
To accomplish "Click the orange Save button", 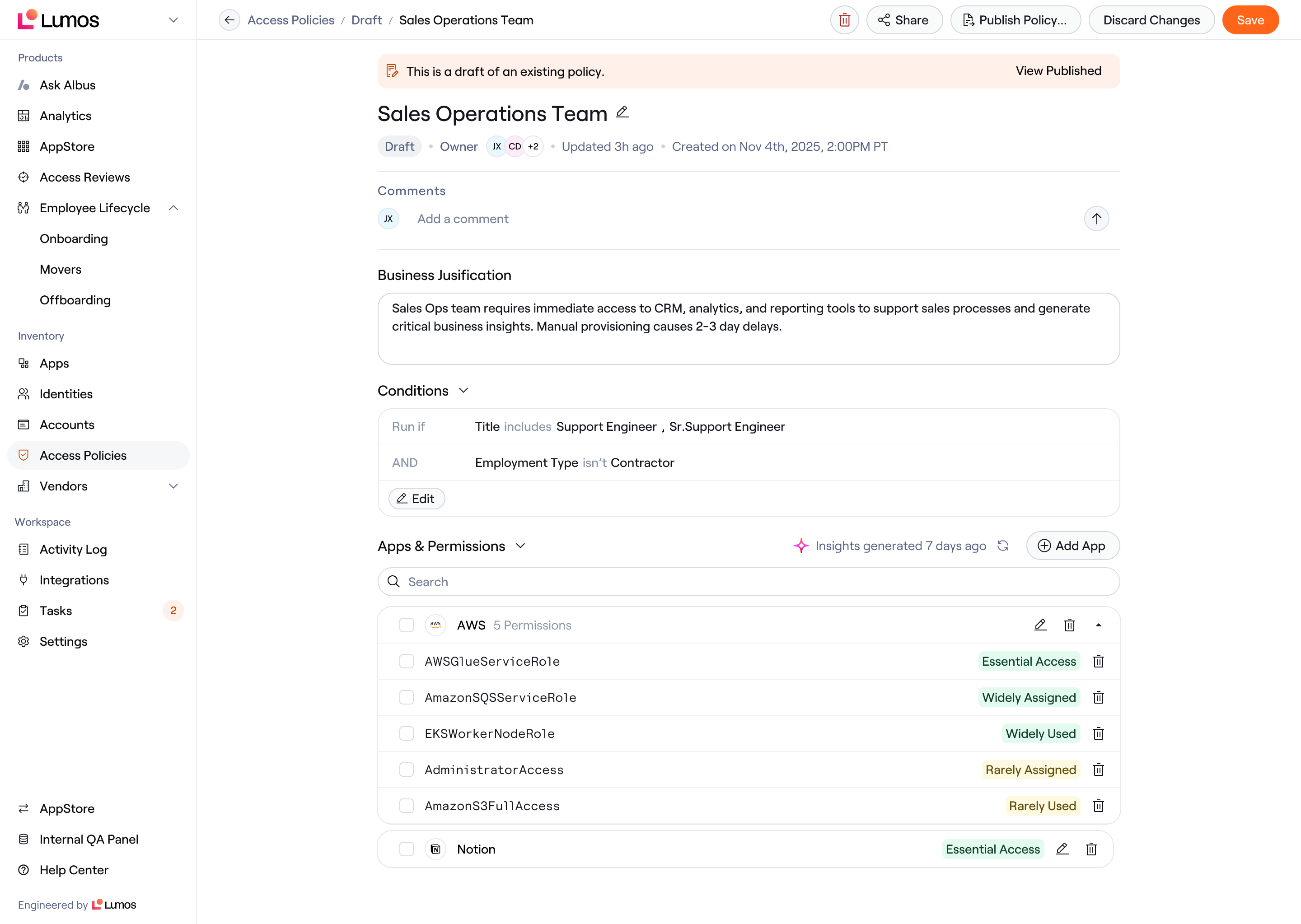I will point(1250,20).
